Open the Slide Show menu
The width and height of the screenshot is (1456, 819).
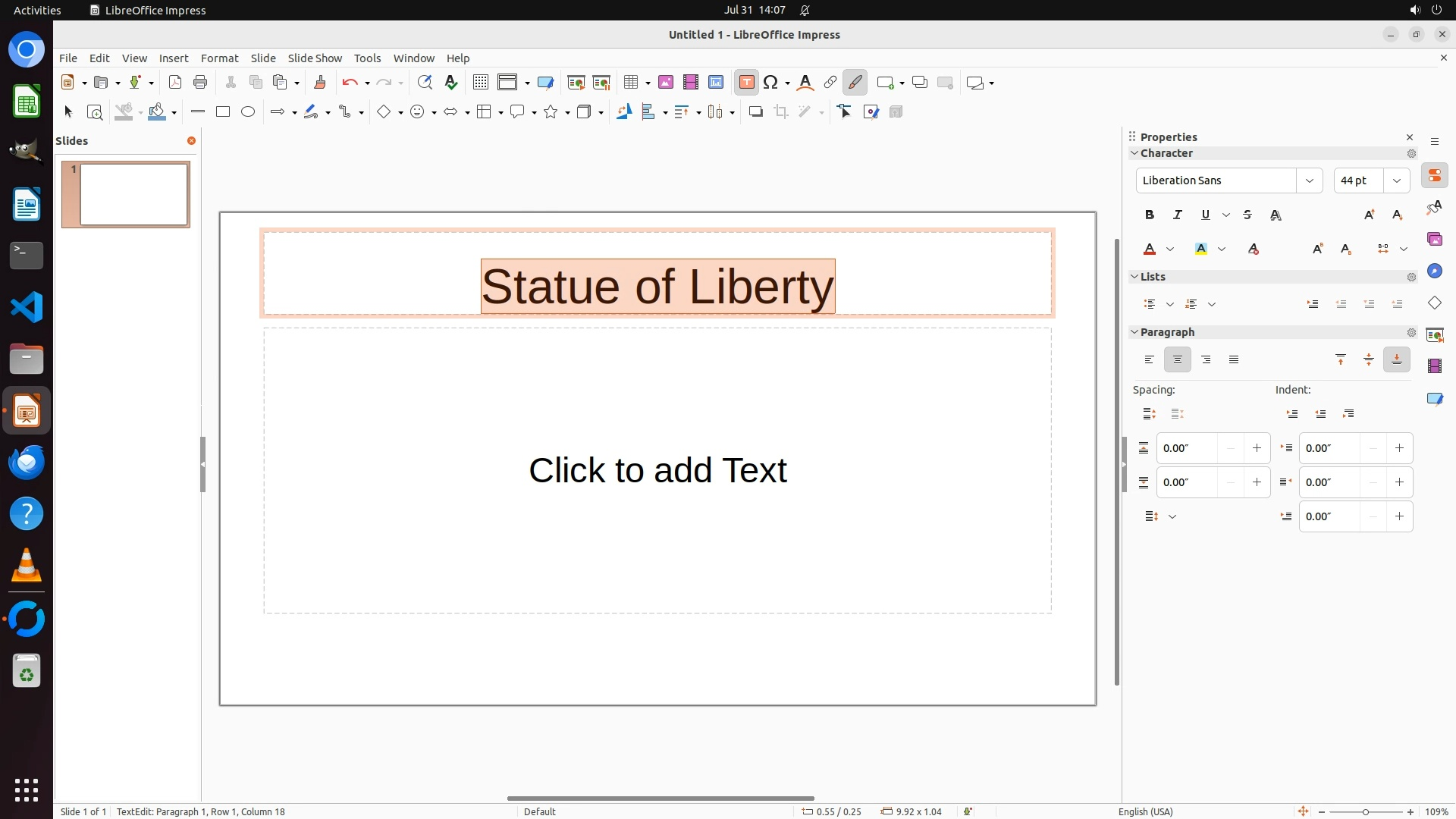tap(315, 58)
